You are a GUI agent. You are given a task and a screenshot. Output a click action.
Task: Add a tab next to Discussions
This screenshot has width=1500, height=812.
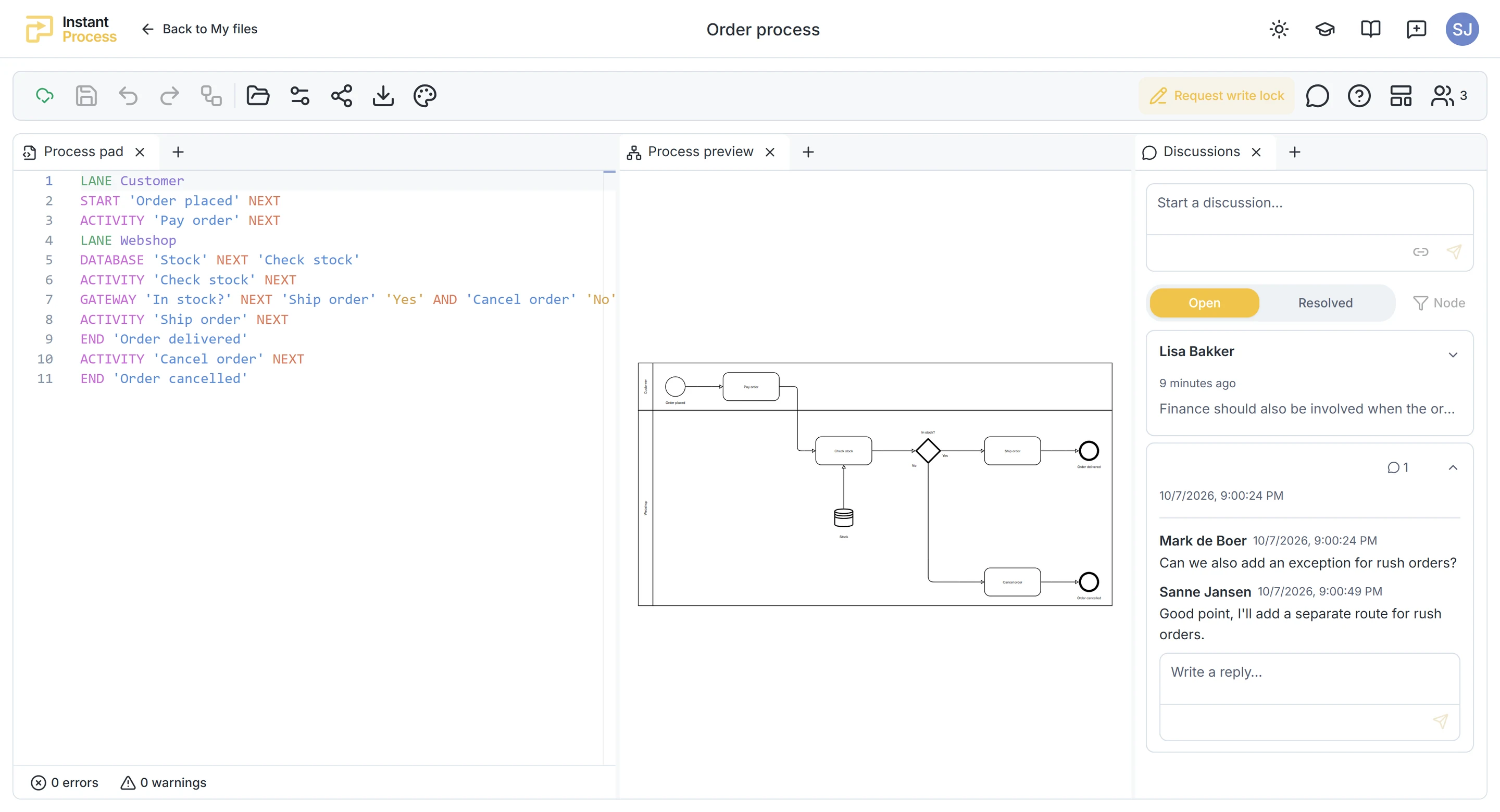(1294, 152)
